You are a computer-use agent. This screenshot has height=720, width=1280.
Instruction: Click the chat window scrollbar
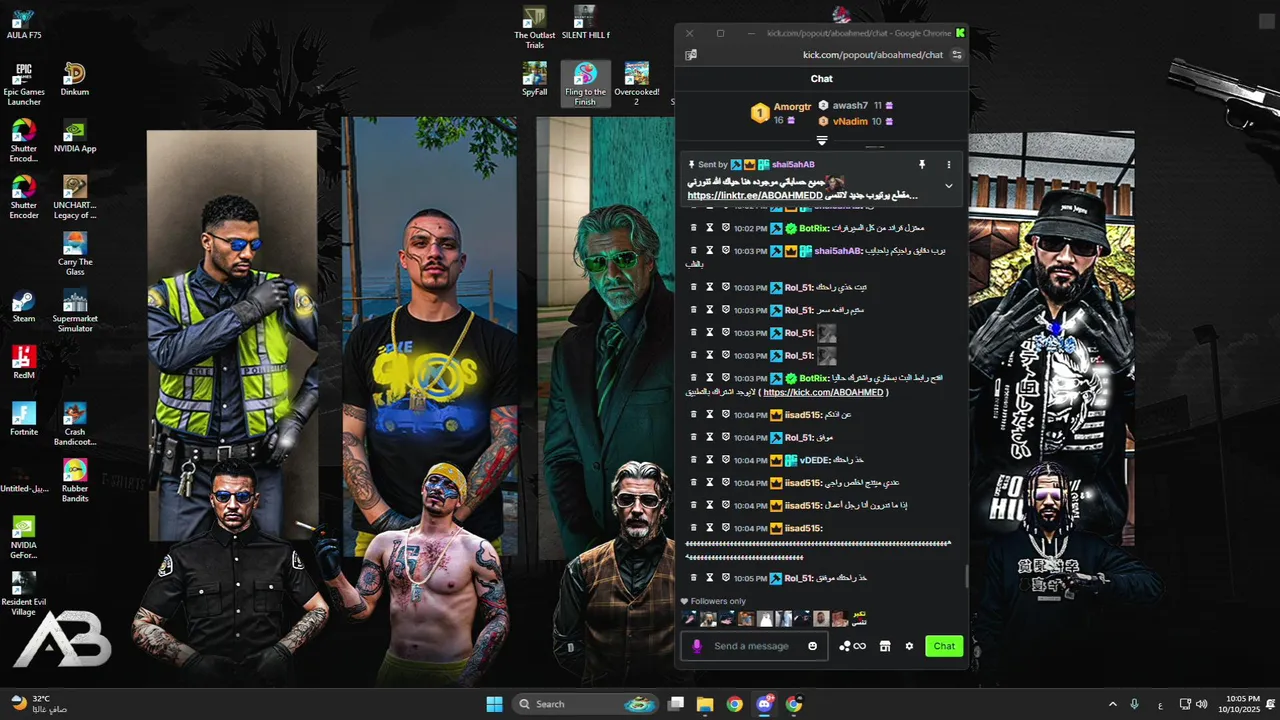coord(966,576)
